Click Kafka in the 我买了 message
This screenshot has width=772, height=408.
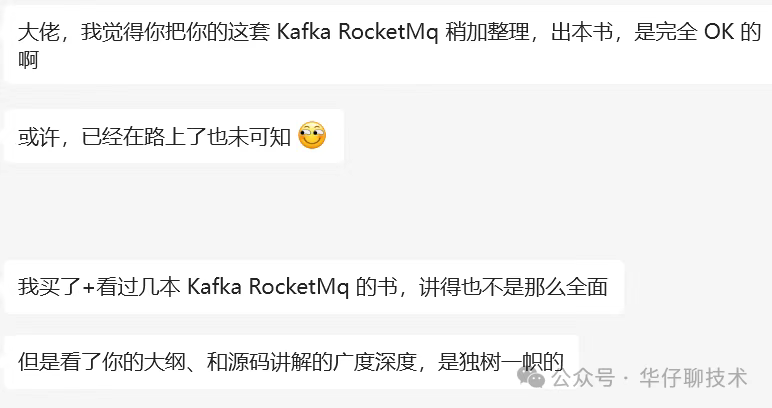pyautogui.click(x=215, y=287)
